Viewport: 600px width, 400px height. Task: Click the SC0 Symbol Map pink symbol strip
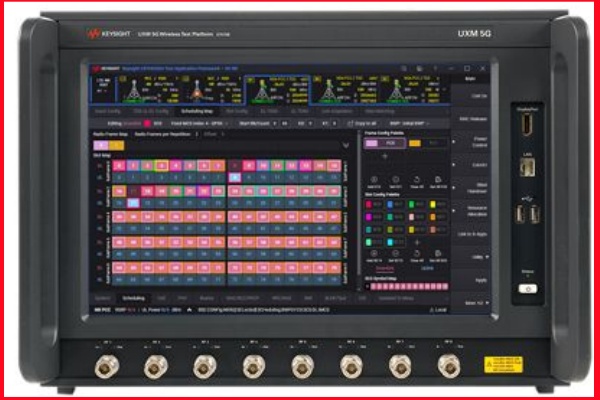pos(409,286)
